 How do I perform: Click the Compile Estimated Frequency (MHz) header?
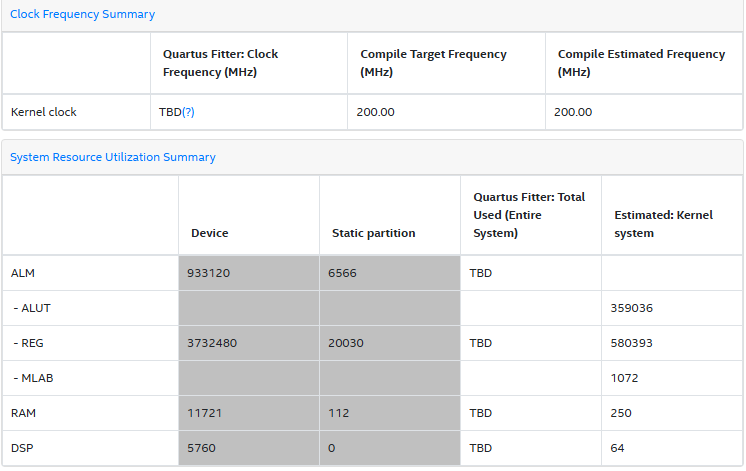click(x=641, y=63)
